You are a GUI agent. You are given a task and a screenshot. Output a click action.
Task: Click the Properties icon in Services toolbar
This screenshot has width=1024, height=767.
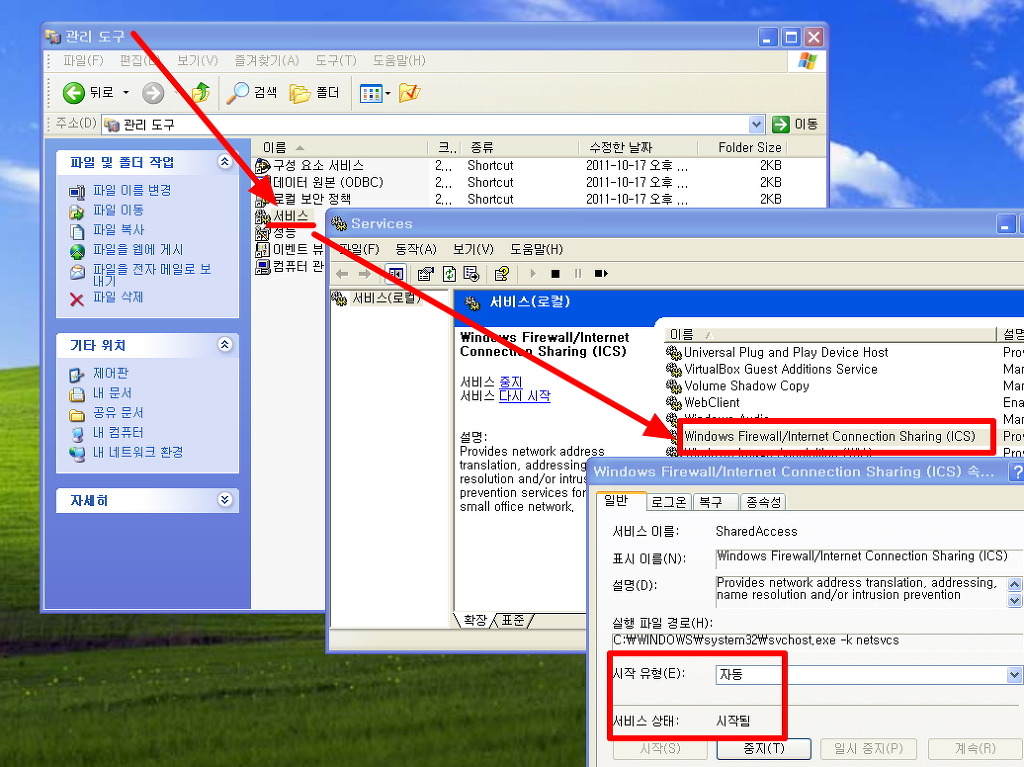426,273
